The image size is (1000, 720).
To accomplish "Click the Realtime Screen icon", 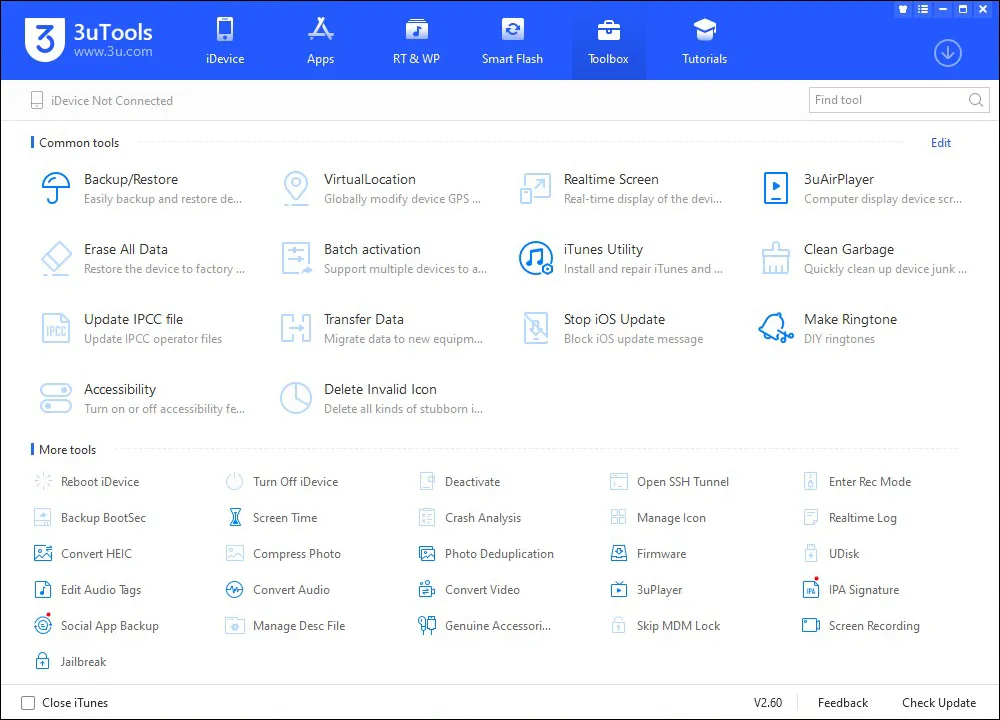I will click(535, 187).
